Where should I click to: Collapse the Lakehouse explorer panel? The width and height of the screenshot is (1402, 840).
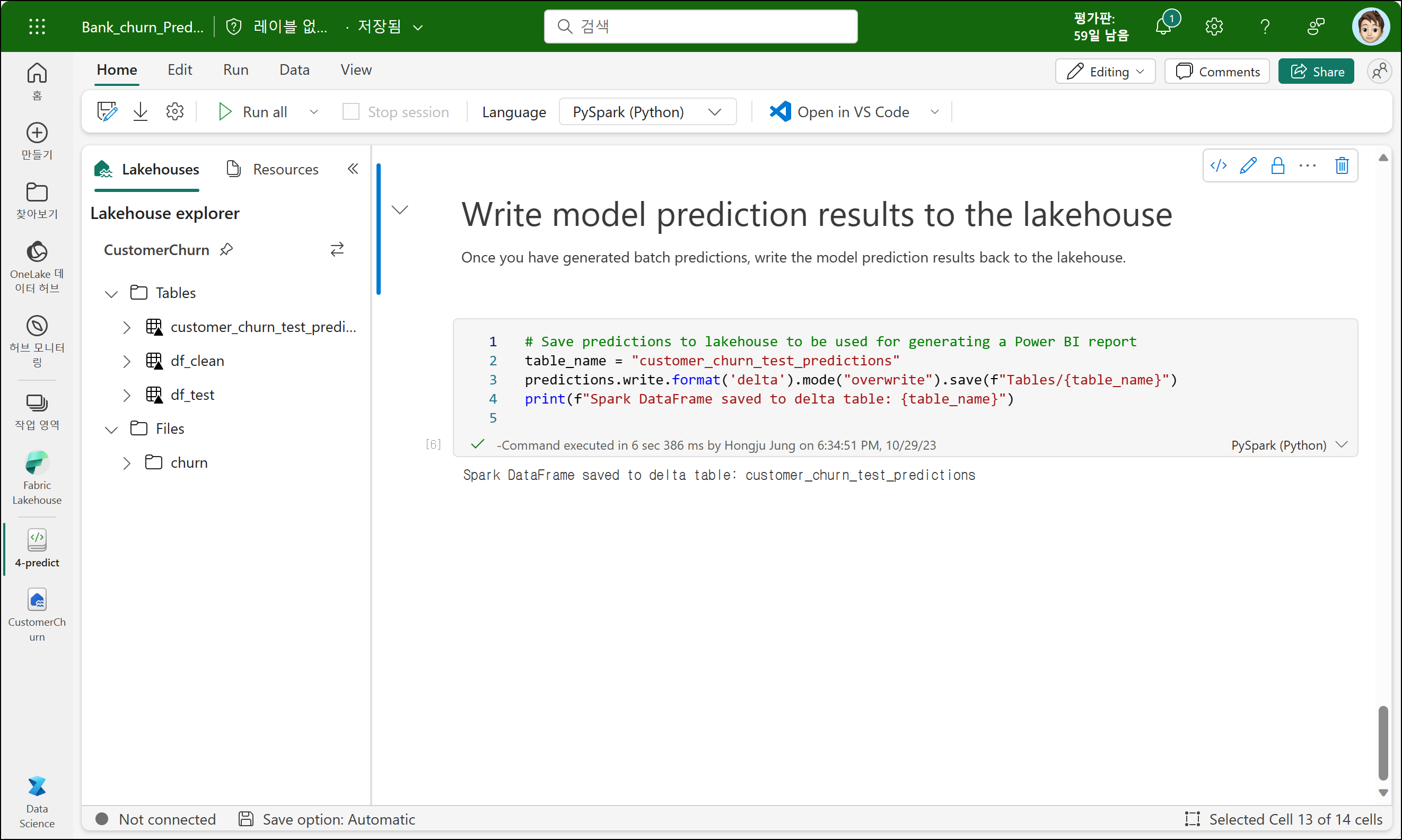coord(353,169)
